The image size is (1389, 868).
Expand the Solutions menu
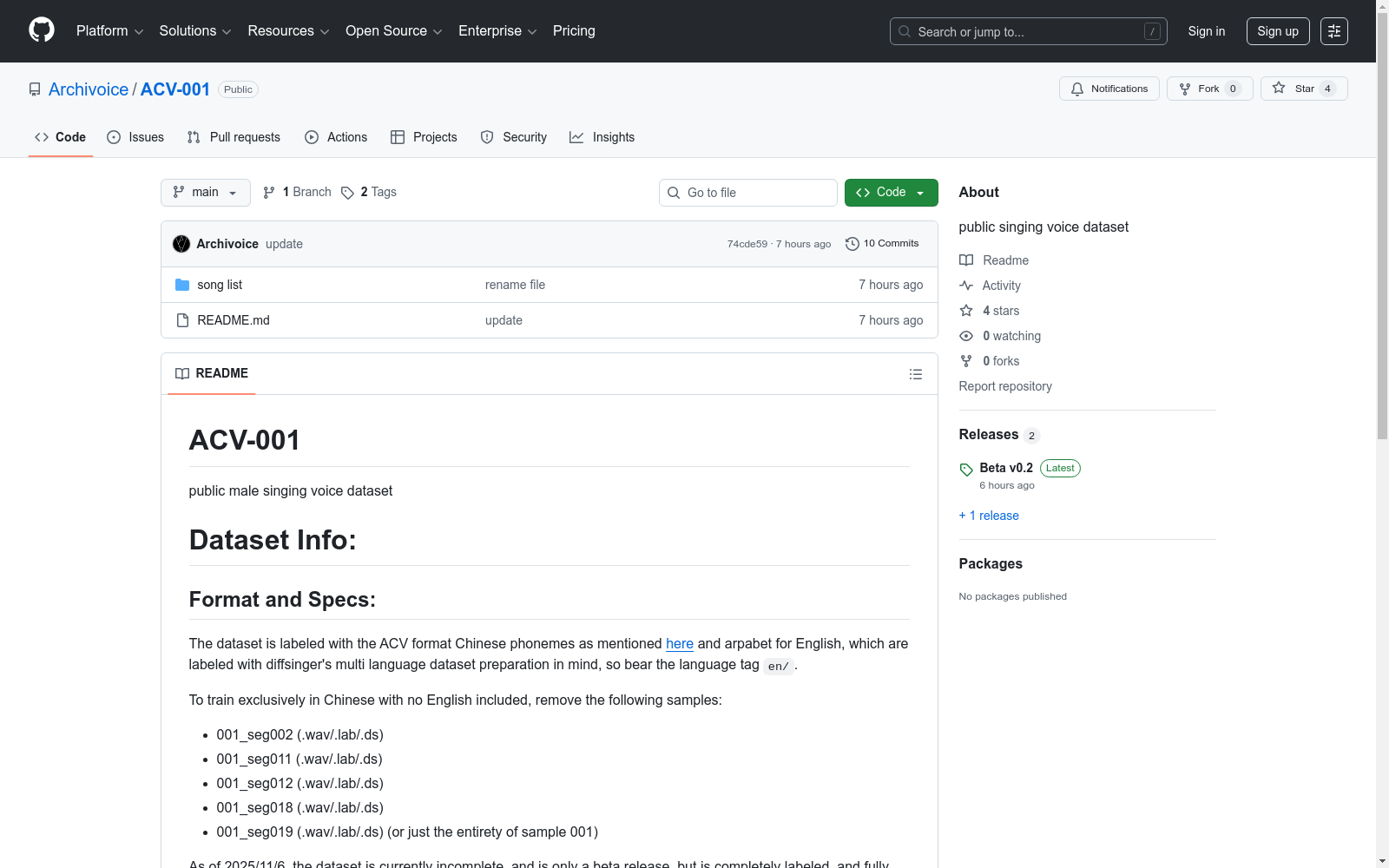pos(195,31)
